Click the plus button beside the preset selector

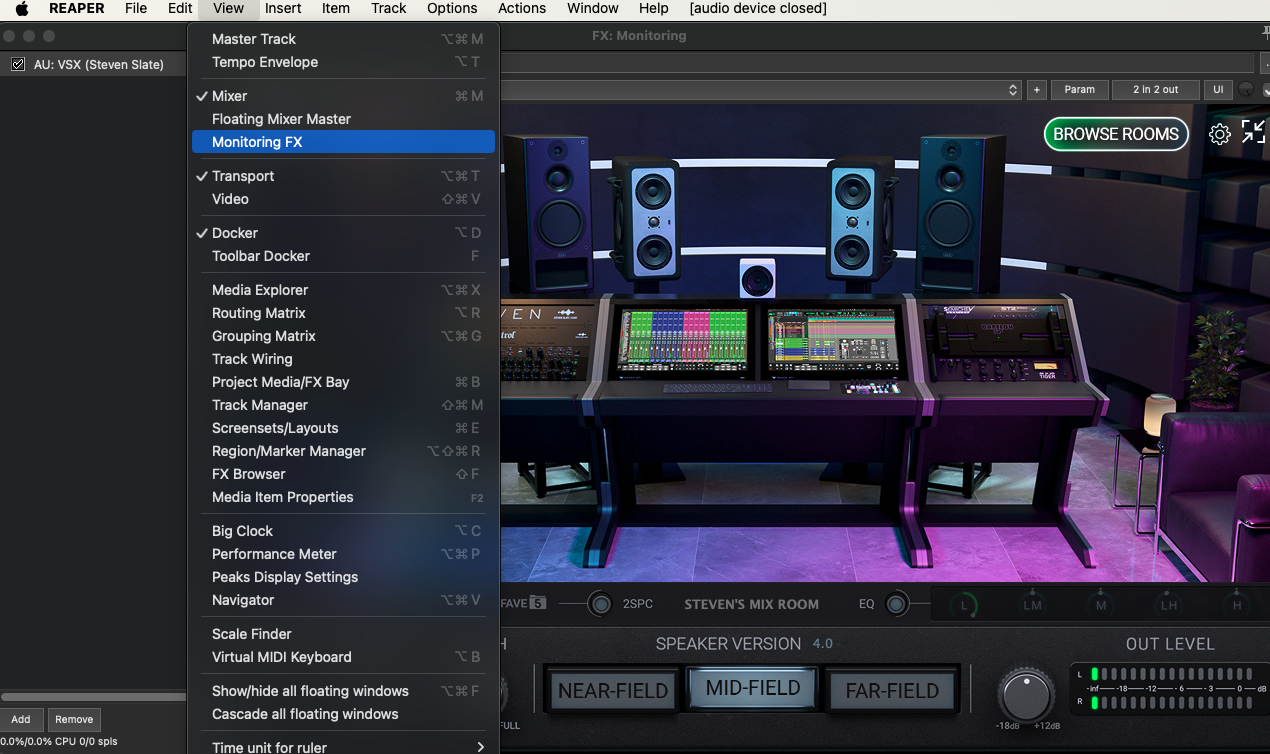click(x=1037, y=89)
